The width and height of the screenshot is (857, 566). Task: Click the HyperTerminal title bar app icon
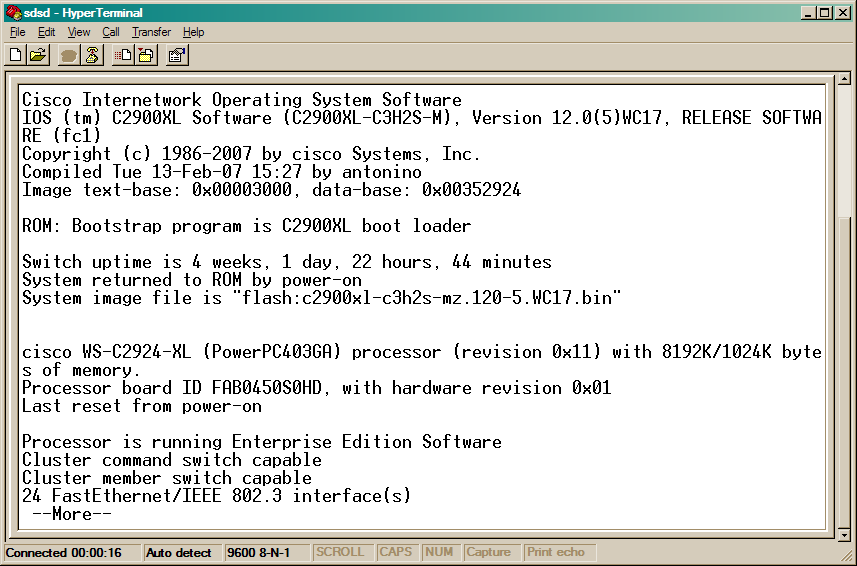pos(13,12)
